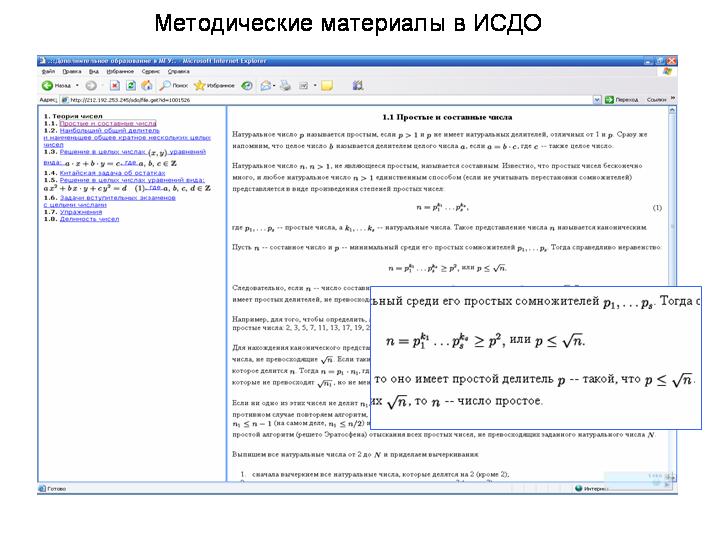Print the page with printer icon
720x540 pixels.
[x=286, y=85]
